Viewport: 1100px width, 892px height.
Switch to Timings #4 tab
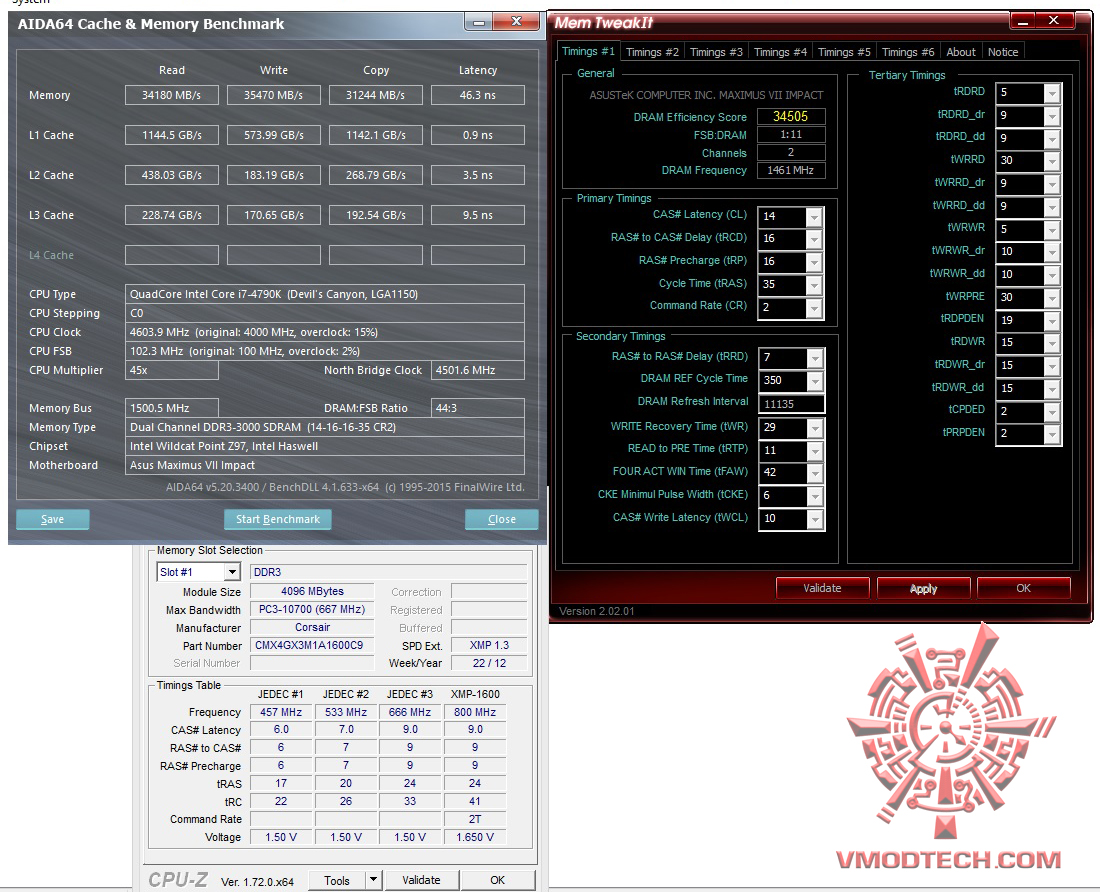tap(780, 52)
